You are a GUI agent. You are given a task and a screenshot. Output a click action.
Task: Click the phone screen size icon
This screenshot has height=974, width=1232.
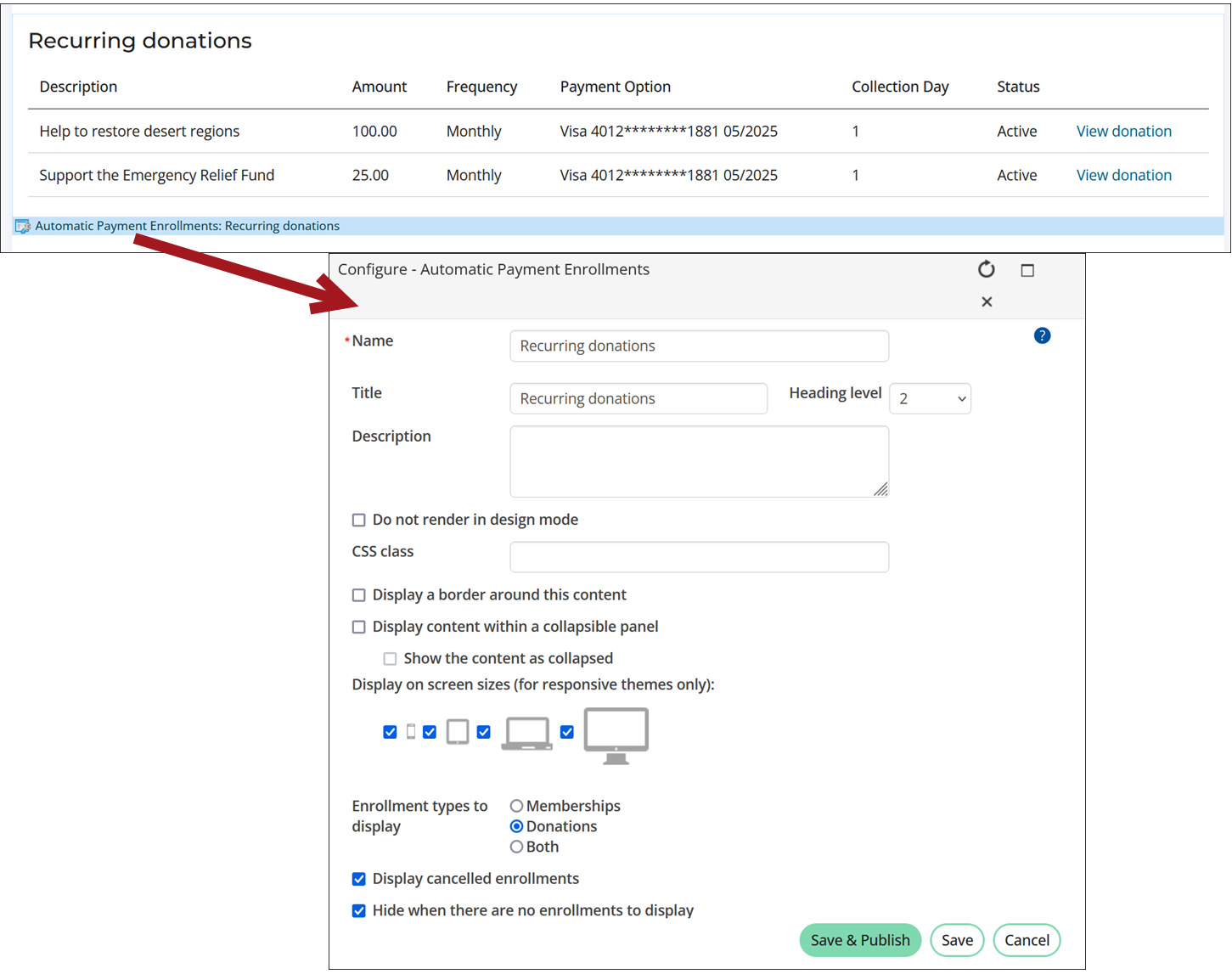pyautogui.click(x=411, y=732)
